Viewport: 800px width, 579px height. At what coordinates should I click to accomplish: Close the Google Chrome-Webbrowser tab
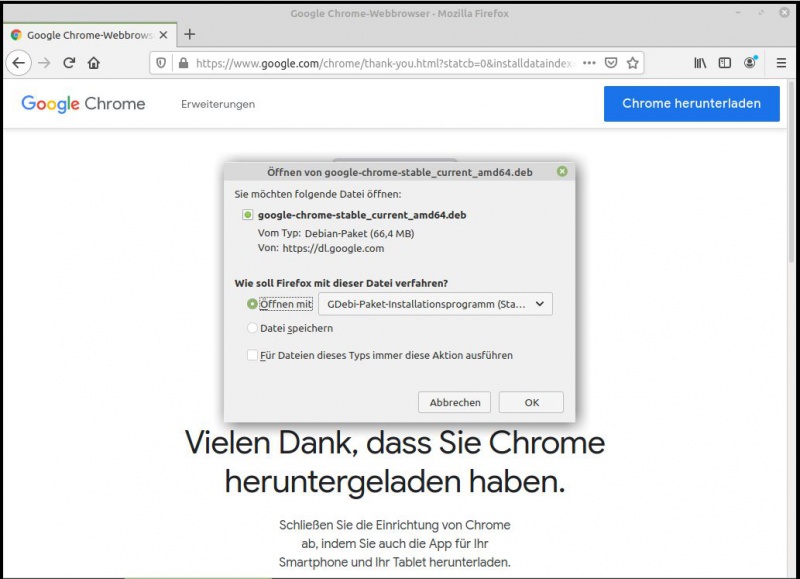(x=163, y=35)
